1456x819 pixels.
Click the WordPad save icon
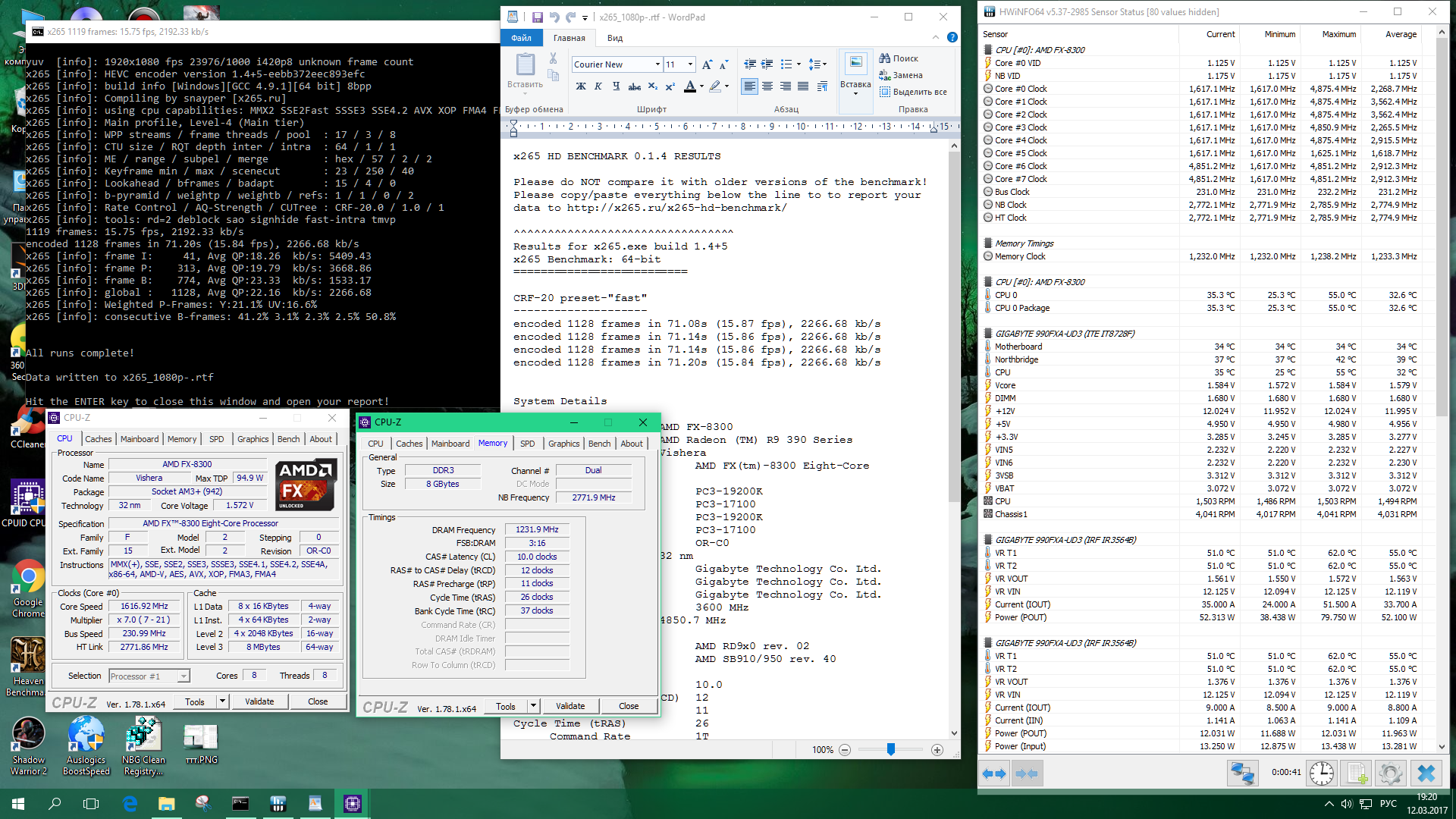(537, 17)
